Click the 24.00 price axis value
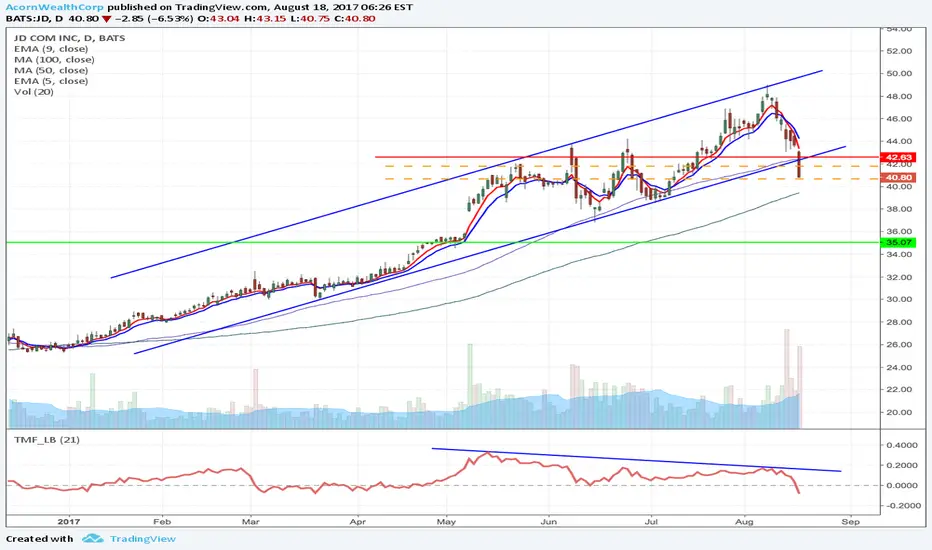The width and height of the screenshot is (932, 550). 899,367
